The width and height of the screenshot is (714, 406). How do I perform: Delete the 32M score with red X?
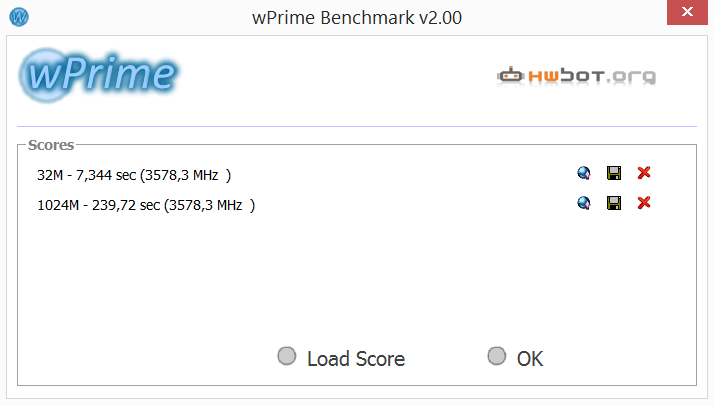click(x=644, y=173)
